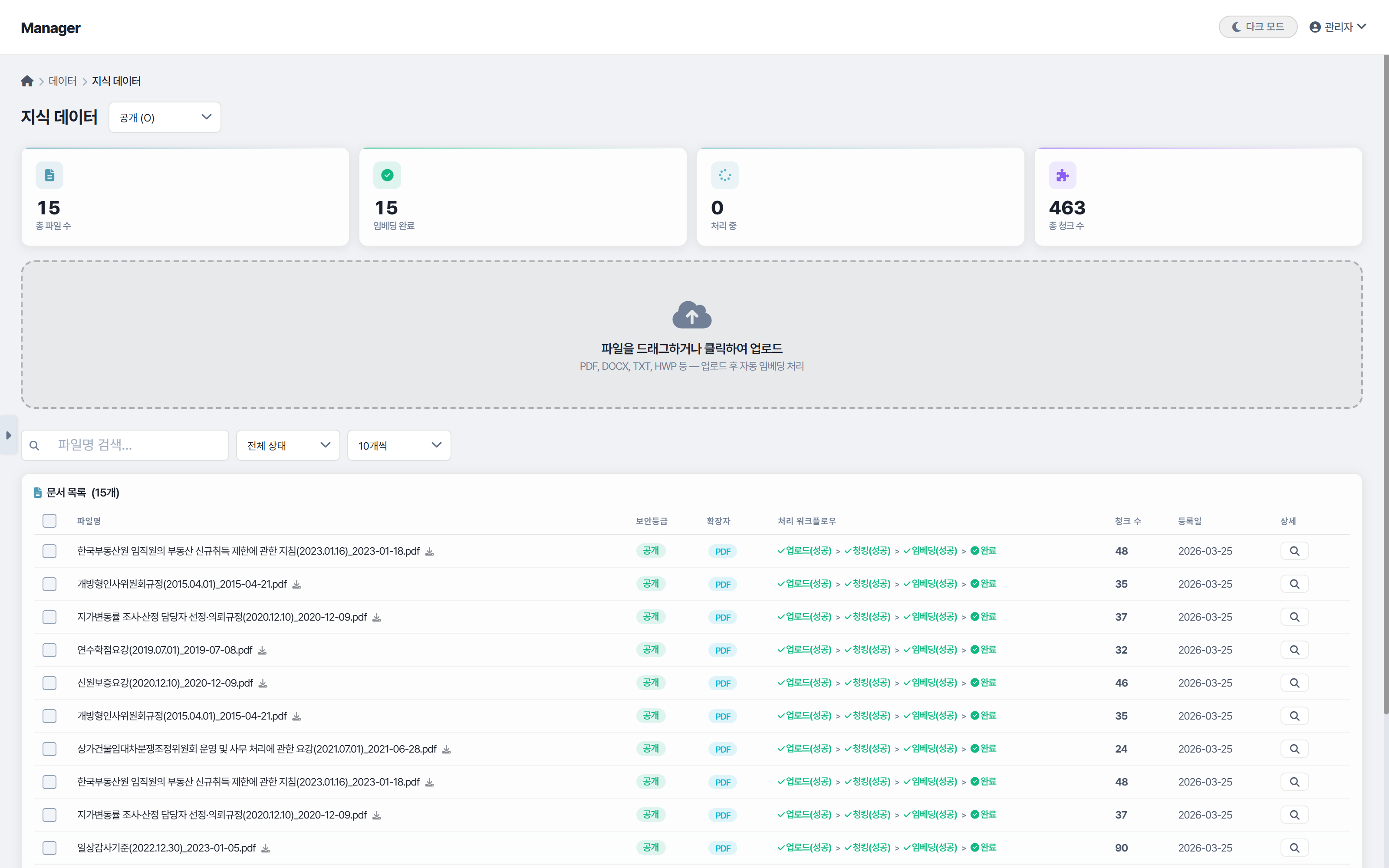The width and height of the screenshot is (1389, 868).
Task: Check the 일상감사기준 row checkbox
Action: [49, 848]
